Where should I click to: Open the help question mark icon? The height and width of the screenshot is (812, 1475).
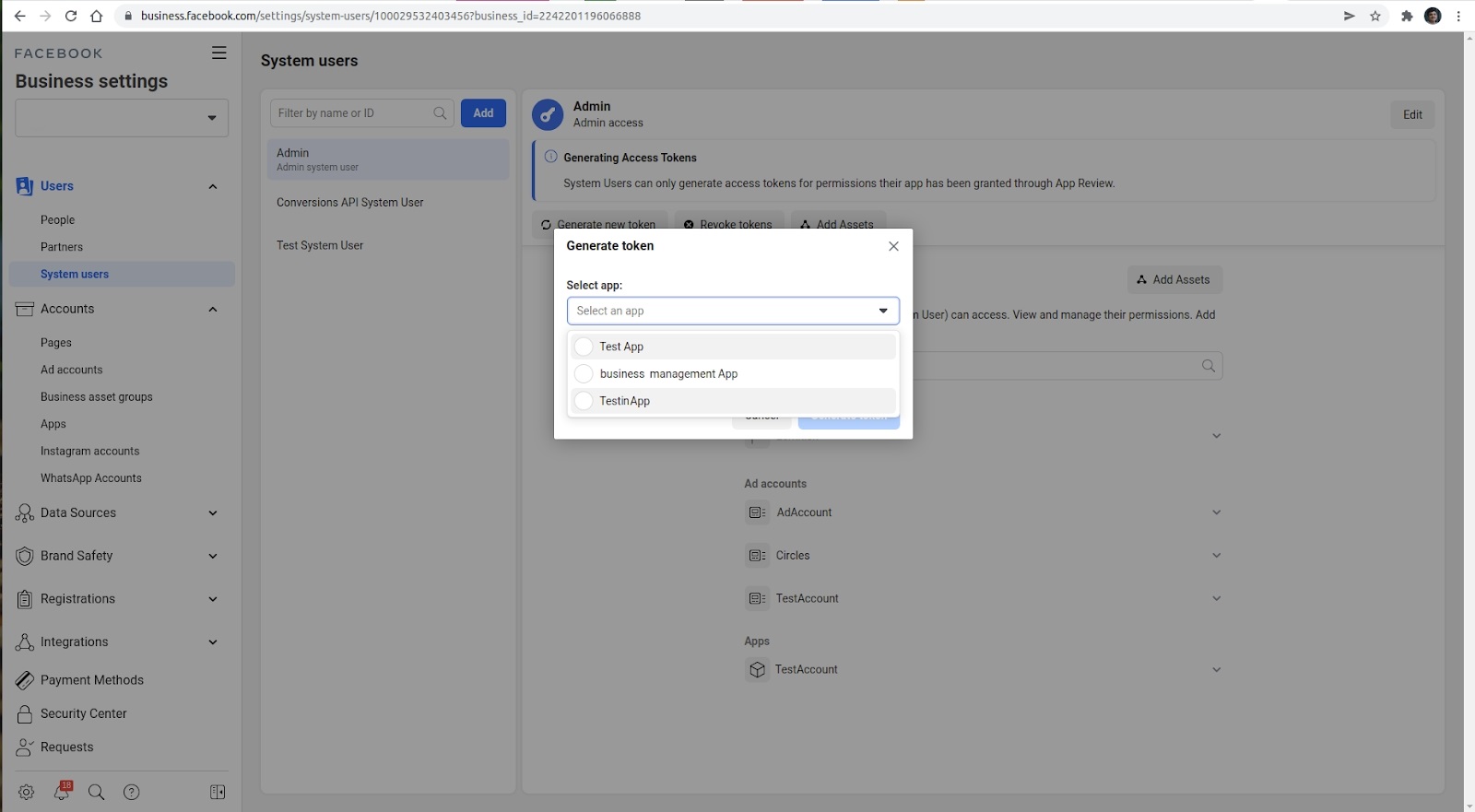coord(132,792)
